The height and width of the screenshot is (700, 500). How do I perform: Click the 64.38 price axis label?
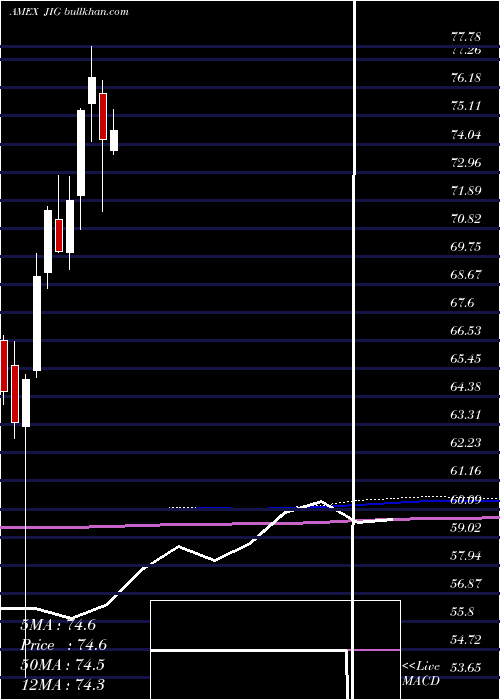(467, 387)
